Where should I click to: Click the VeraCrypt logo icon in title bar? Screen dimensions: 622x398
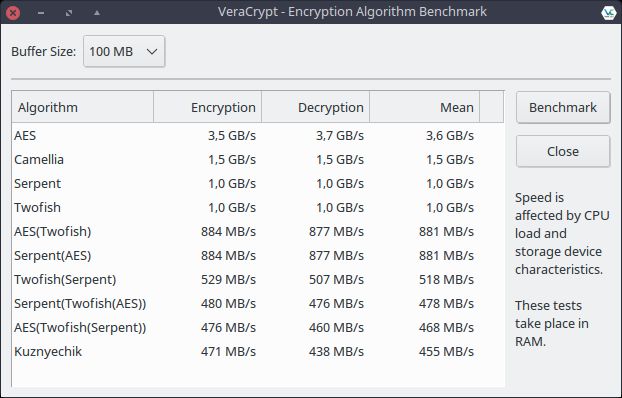click(608, 13)
